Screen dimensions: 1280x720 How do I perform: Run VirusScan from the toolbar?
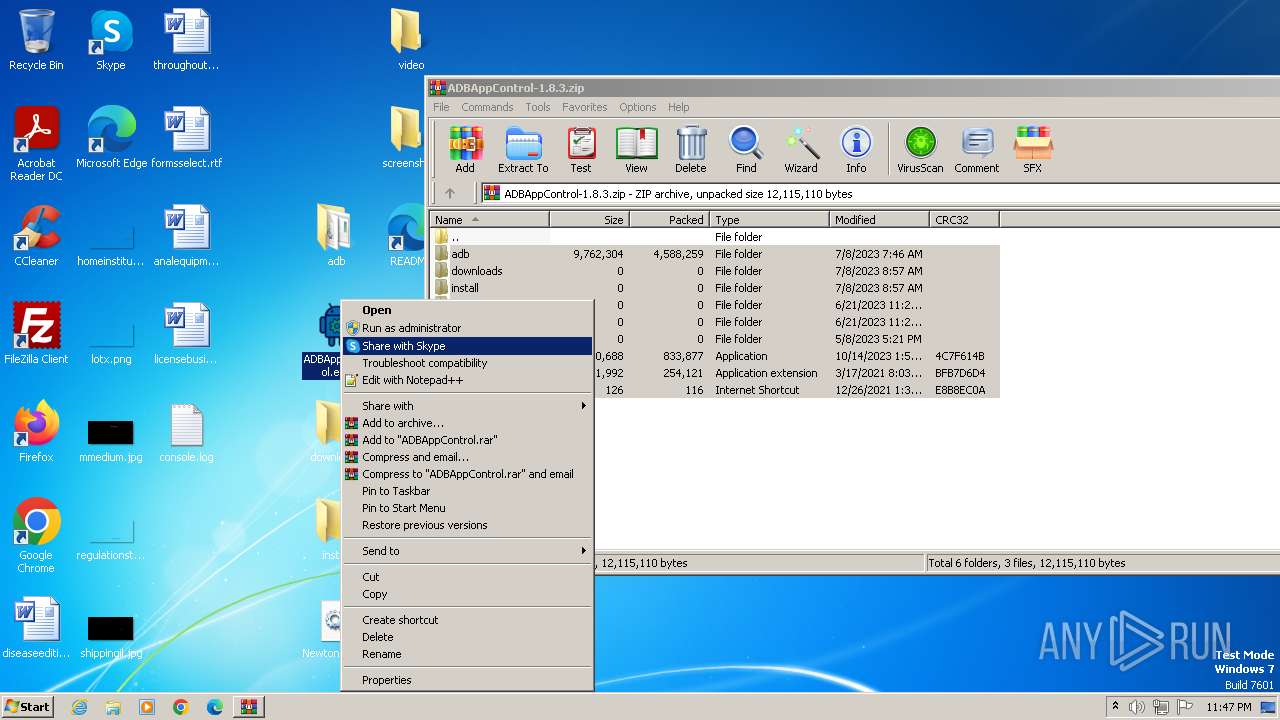[920, 150]
